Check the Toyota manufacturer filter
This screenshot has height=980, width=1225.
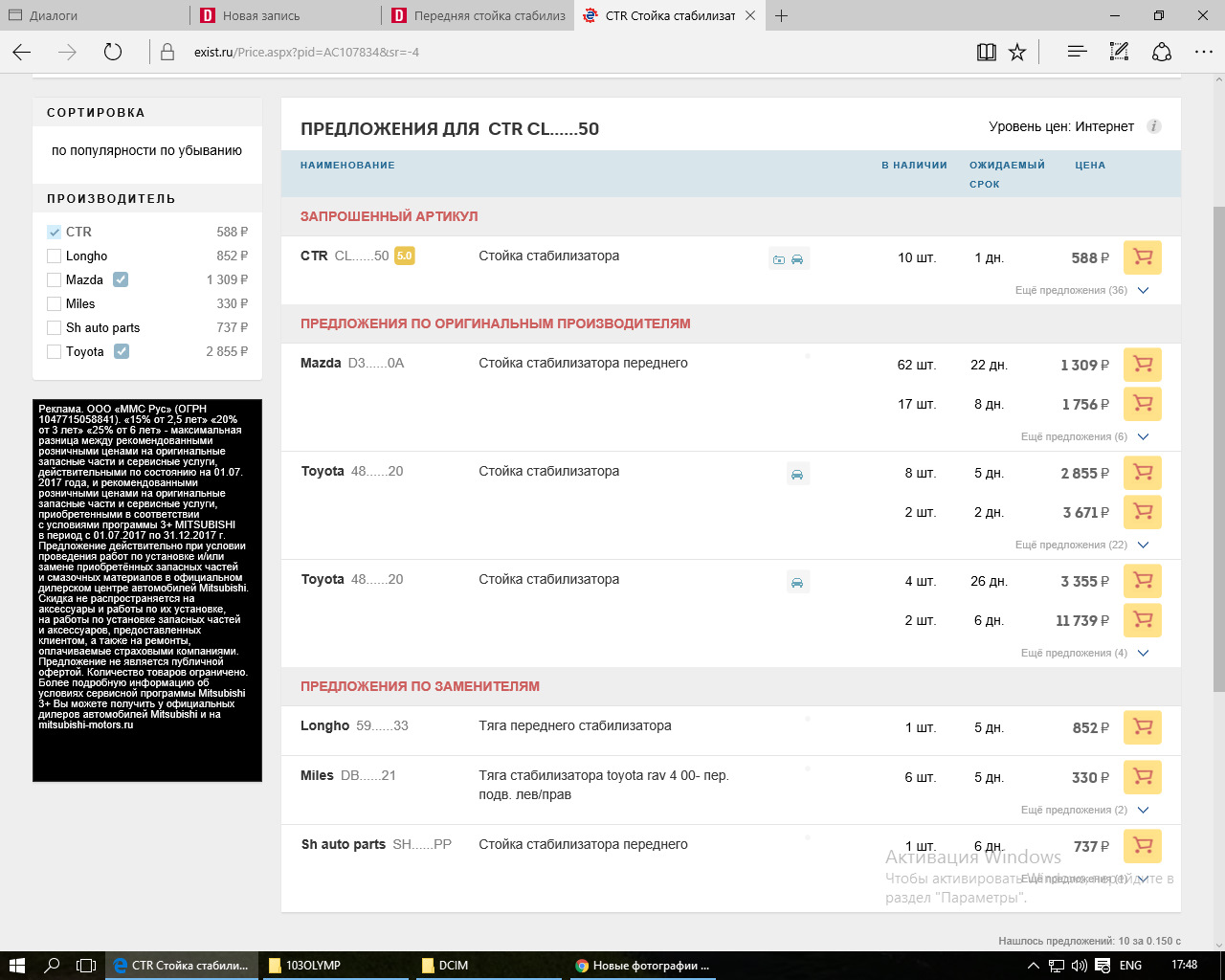[x=55, y=351]
